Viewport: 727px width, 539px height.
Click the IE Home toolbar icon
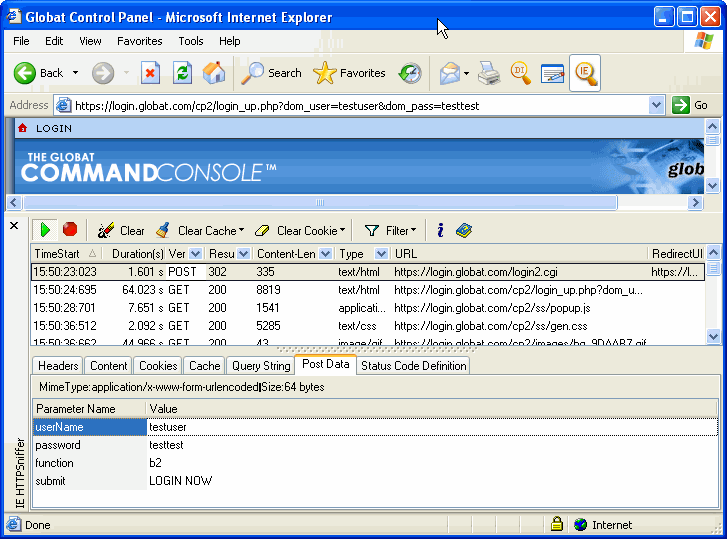click(214, 73)
